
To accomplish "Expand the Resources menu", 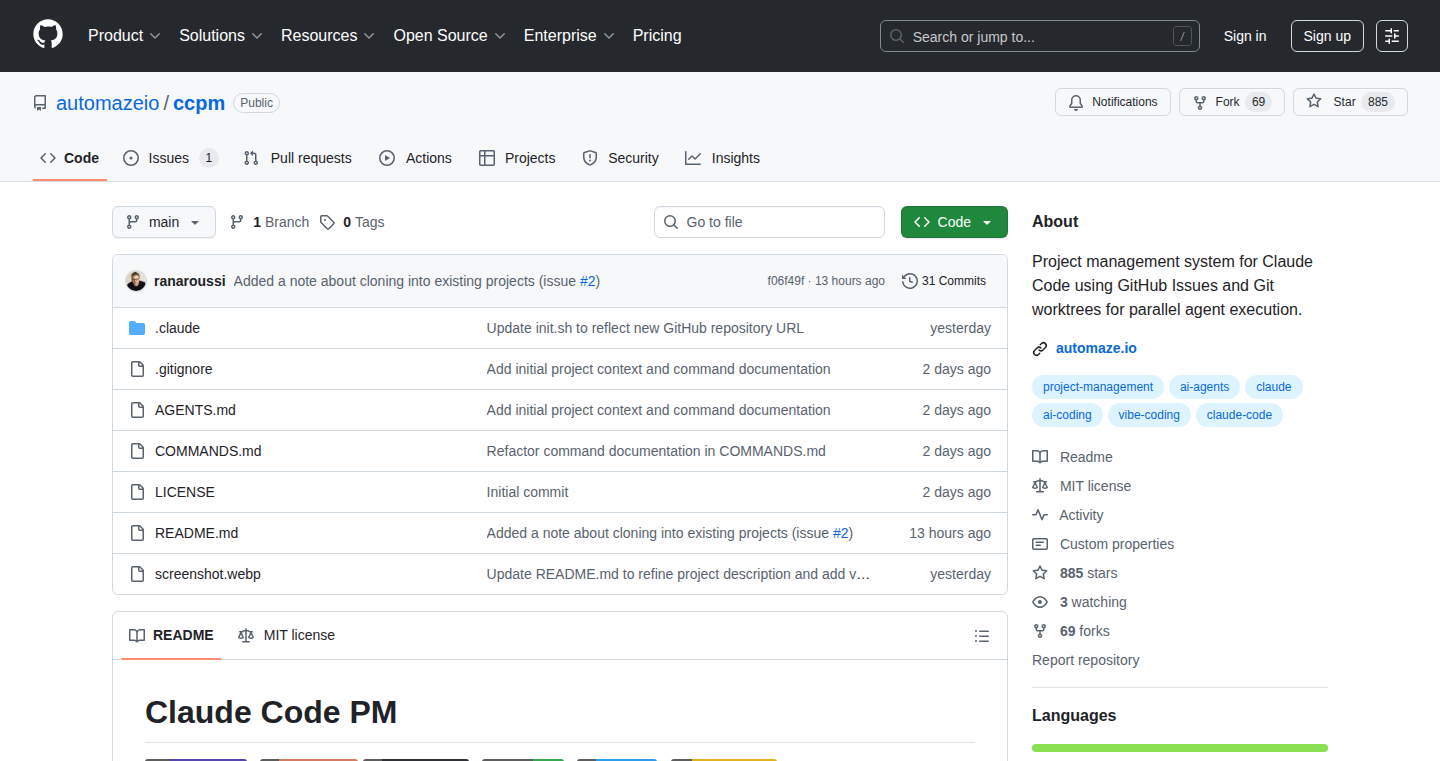I will point(328,35).
